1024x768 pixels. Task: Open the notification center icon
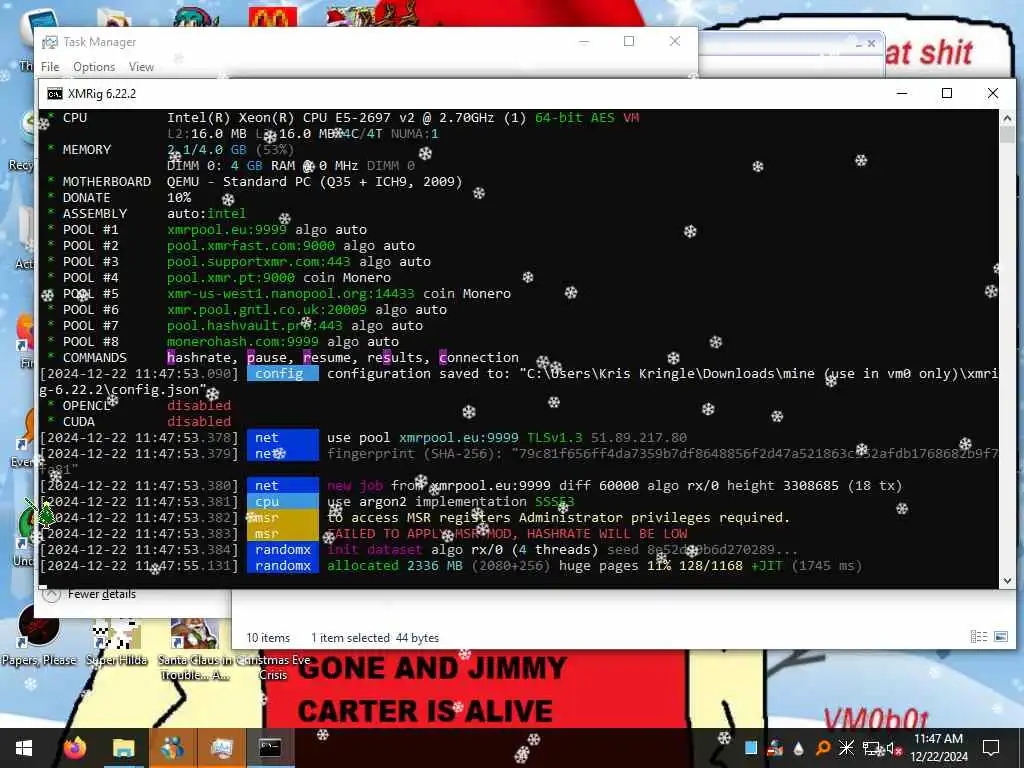pyautogui.click(x=991, y=748)
